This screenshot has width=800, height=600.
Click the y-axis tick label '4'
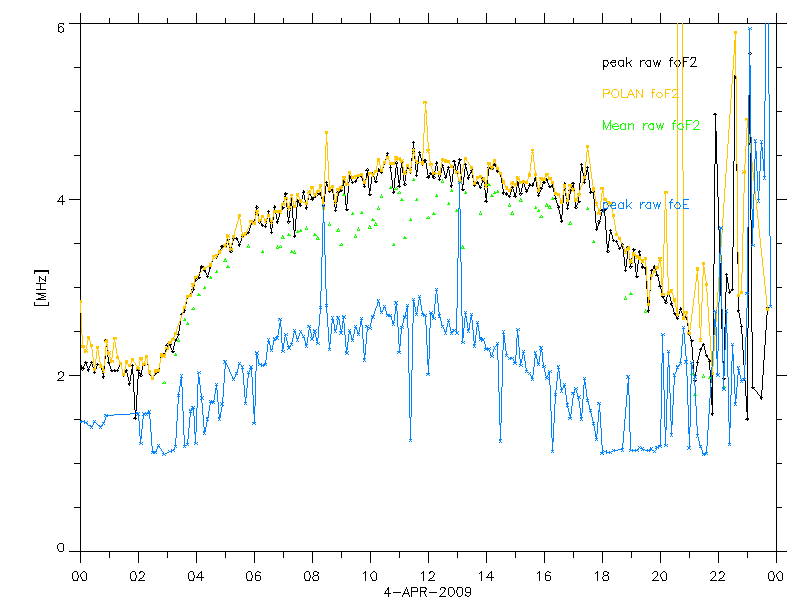[x=61, y=199]
